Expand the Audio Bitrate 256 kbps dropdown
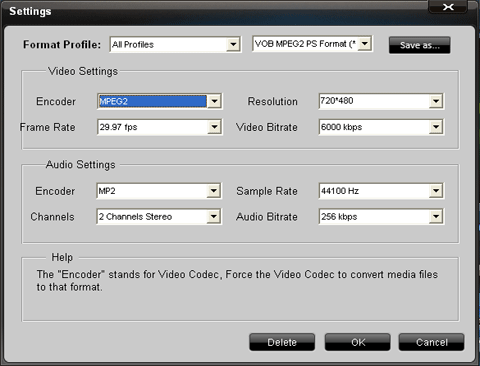 point(436,217)
